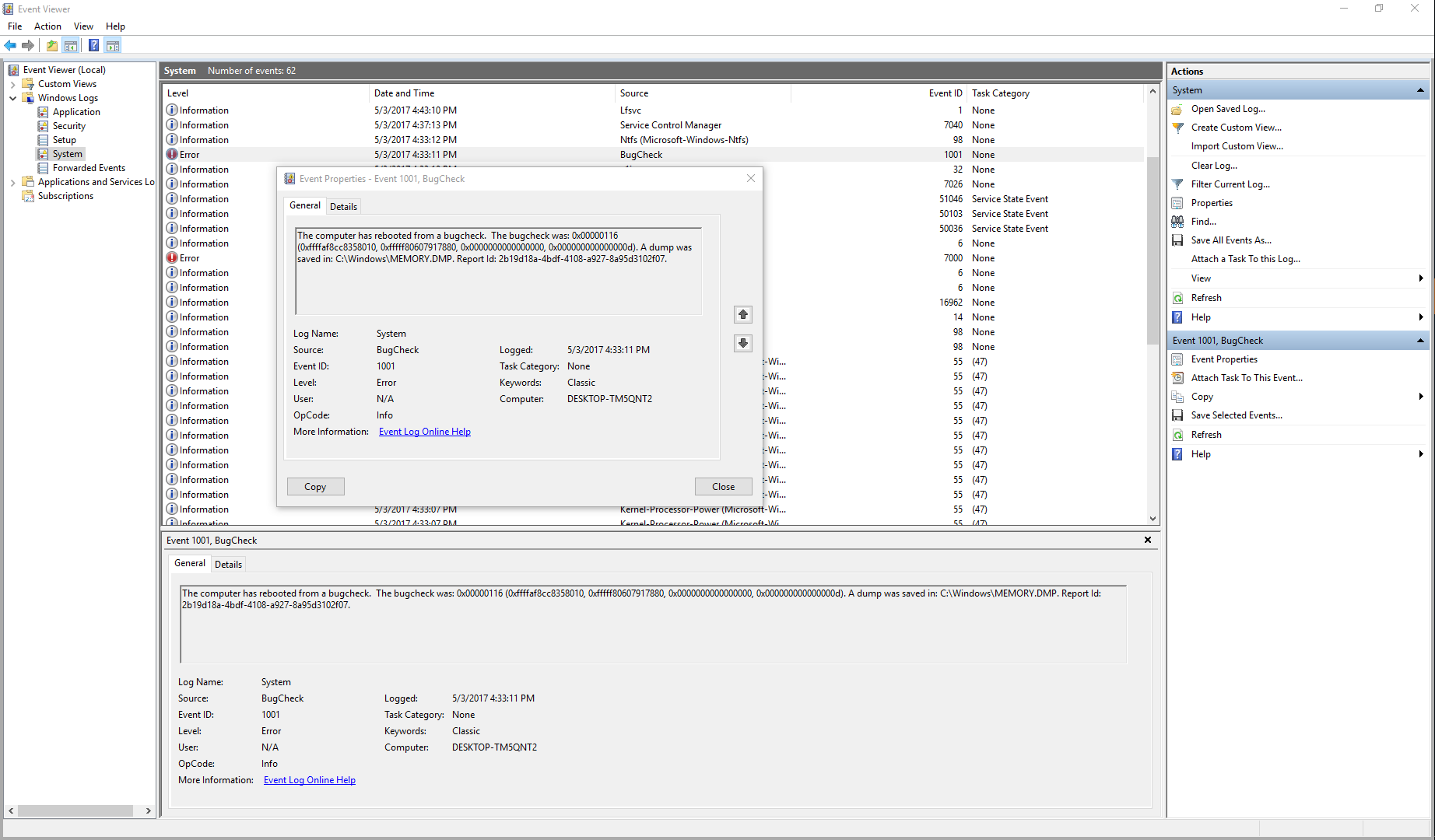
Task: Open the Help submenu arrow under System actions
Action: click(x=1421, y=317)
